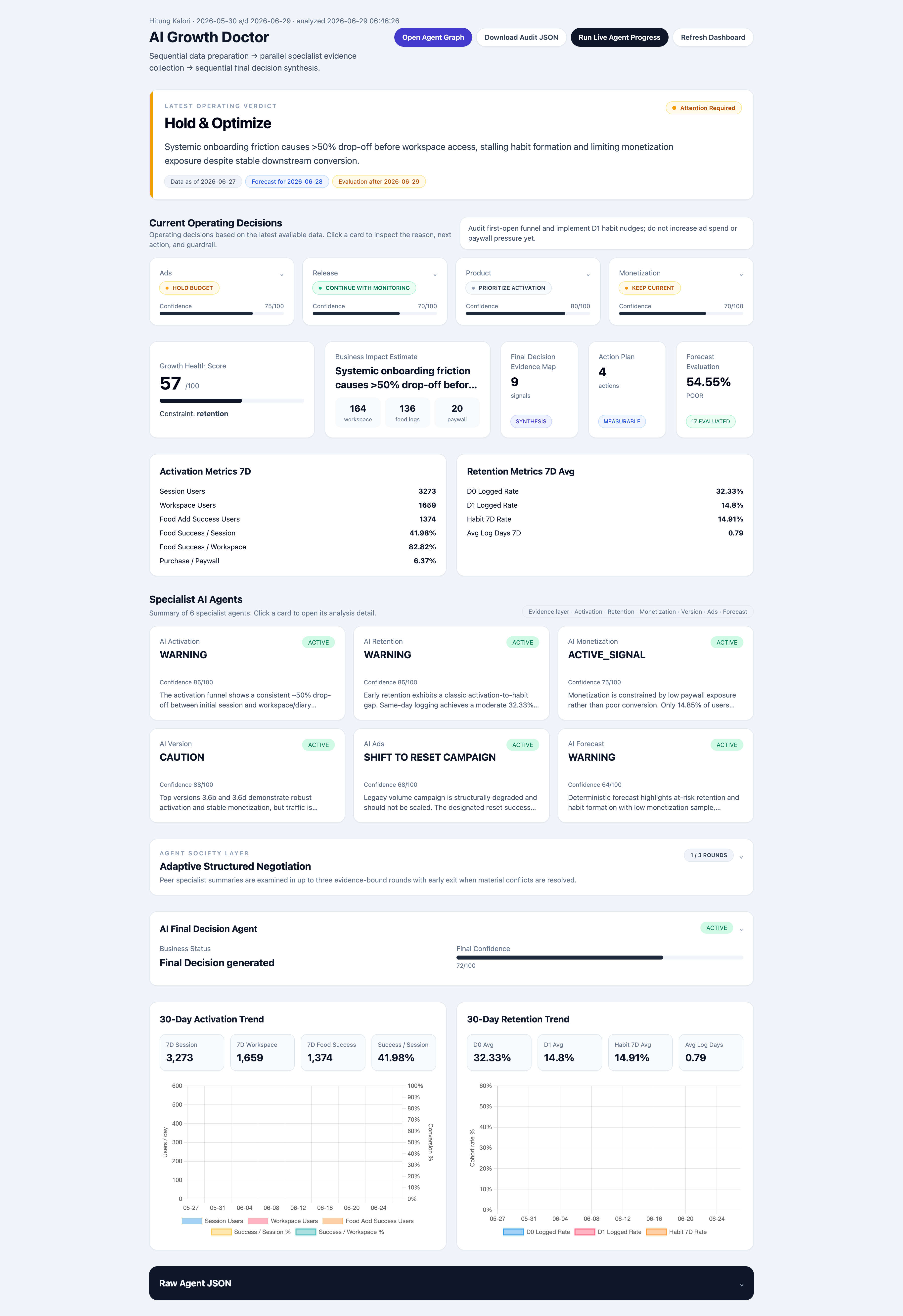The height and width of the screenshot is (1316, 903).
Task: Open the AI Ads agent card
Action: click(x=451, y=776)
